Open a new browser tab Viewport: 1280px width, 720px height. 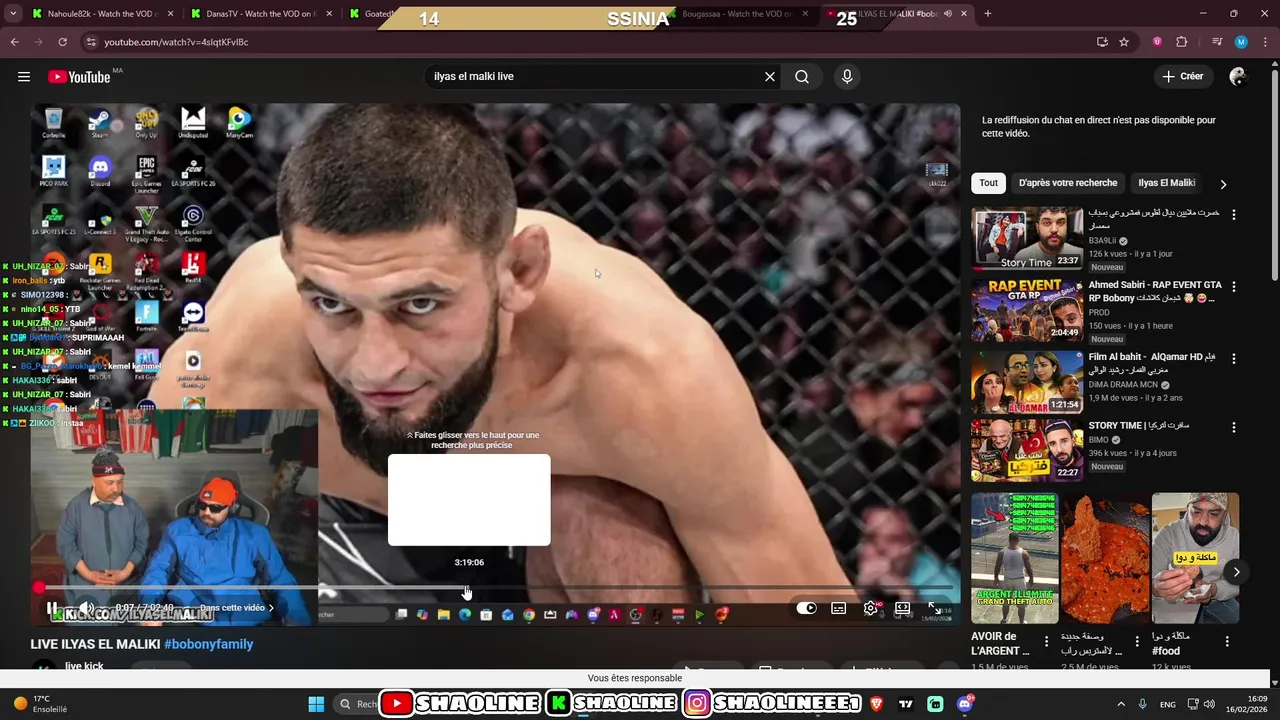pos(988,14)
